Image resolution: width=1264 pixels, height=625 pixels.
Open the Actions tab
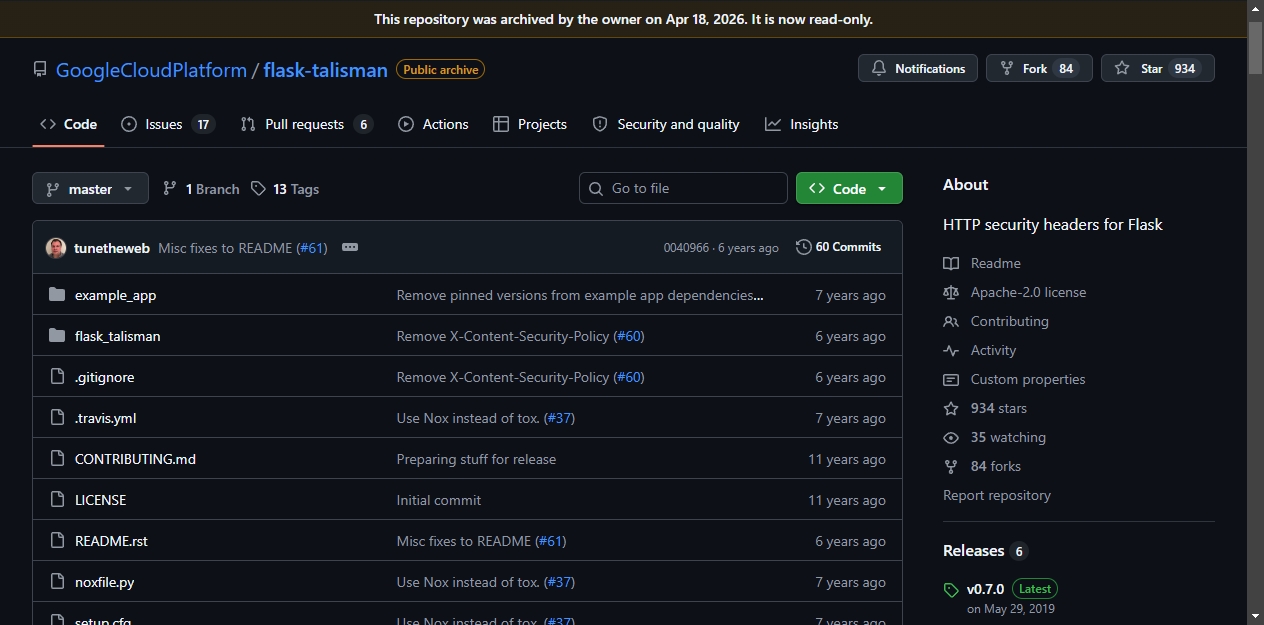click(x=433, y=124)
